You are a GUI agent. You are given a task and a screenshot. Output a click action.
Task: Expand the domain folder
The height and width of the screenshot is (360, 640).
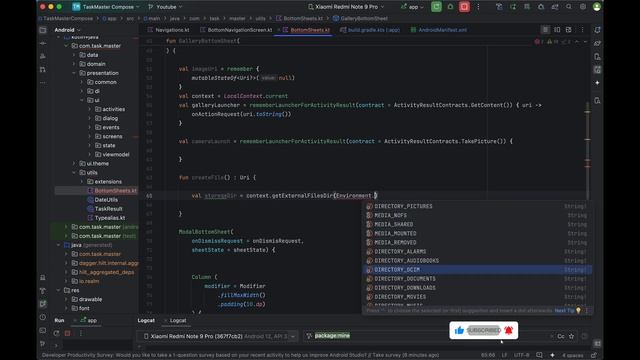[74, 64]
